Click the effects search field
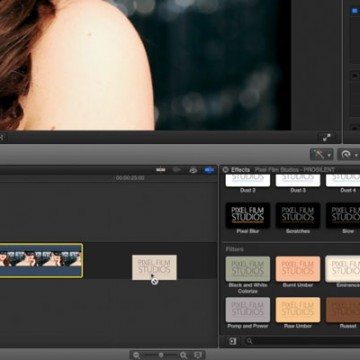 303,341
